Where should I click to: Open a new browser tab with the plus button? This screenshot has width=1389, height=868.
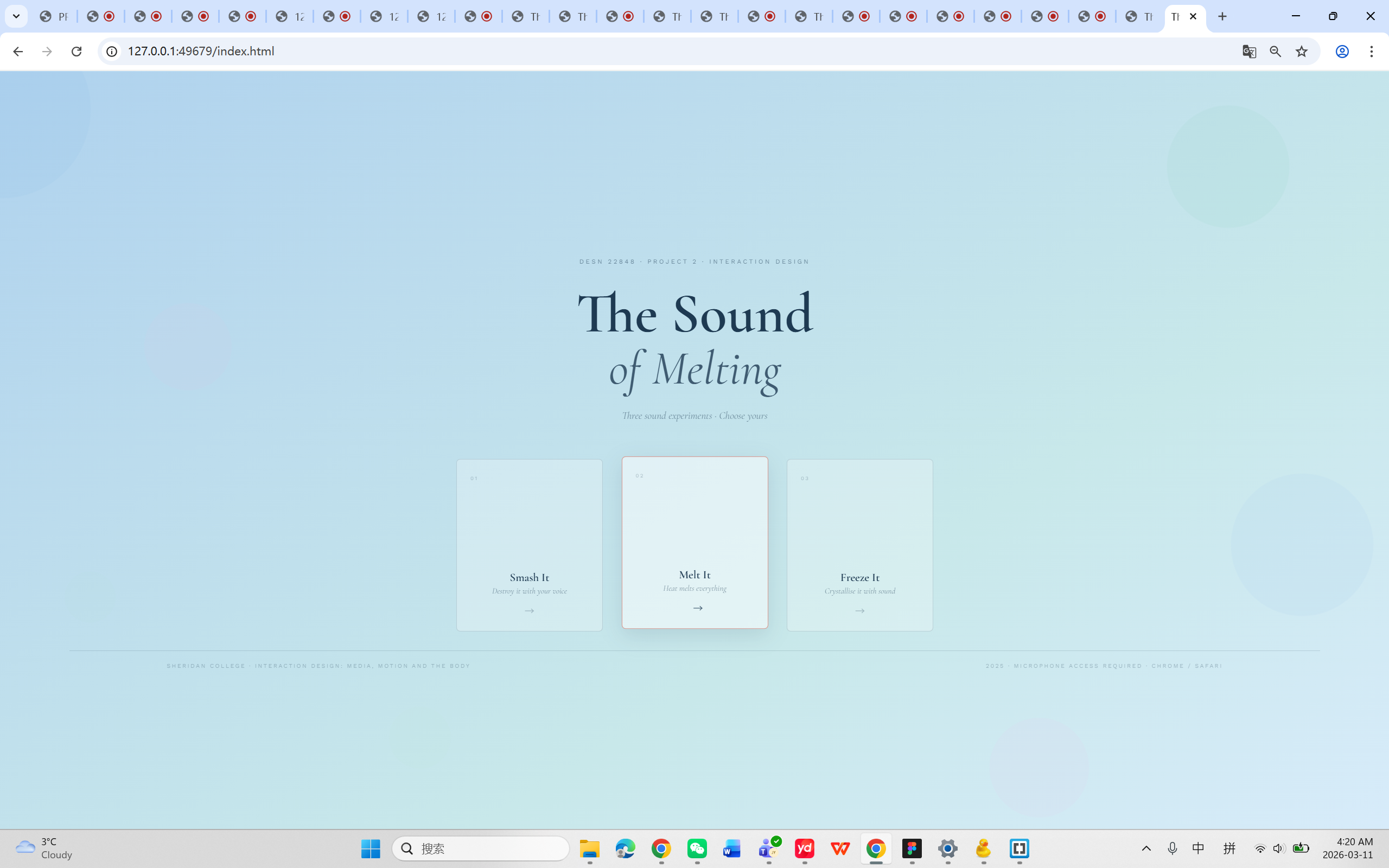(x=1222, y=16)
